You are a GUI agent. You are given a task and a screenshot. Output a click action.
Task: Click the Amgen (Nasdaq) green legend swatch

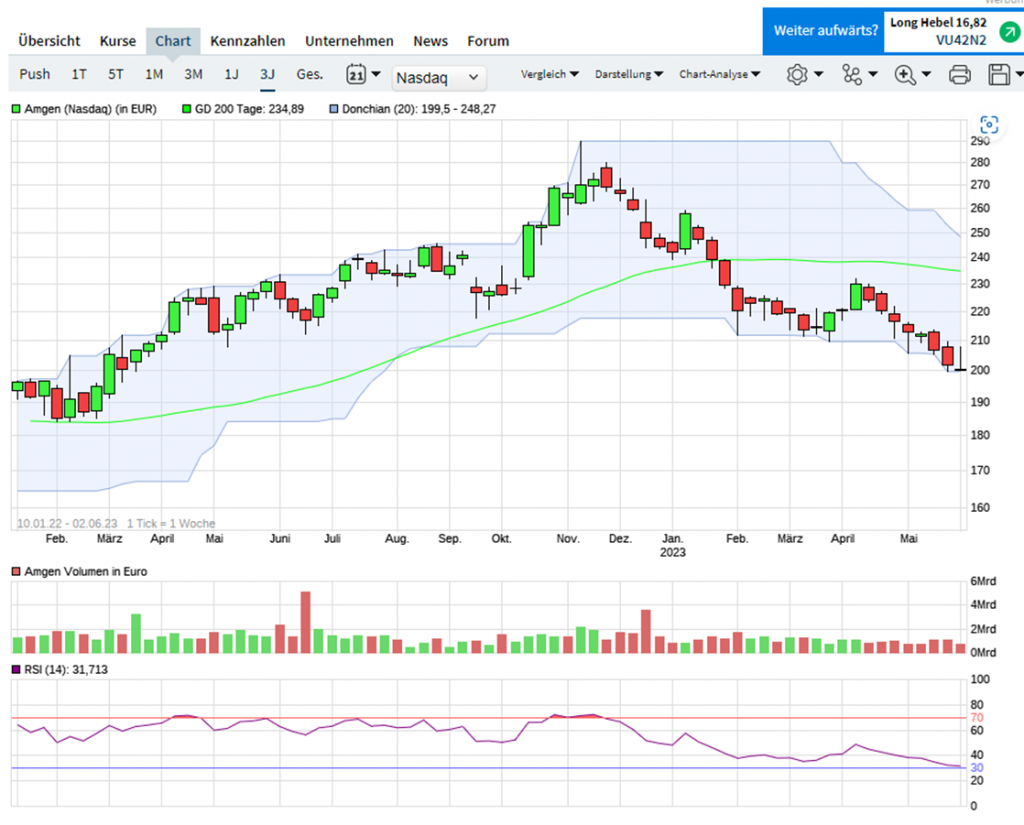click(x=16, y=108)
